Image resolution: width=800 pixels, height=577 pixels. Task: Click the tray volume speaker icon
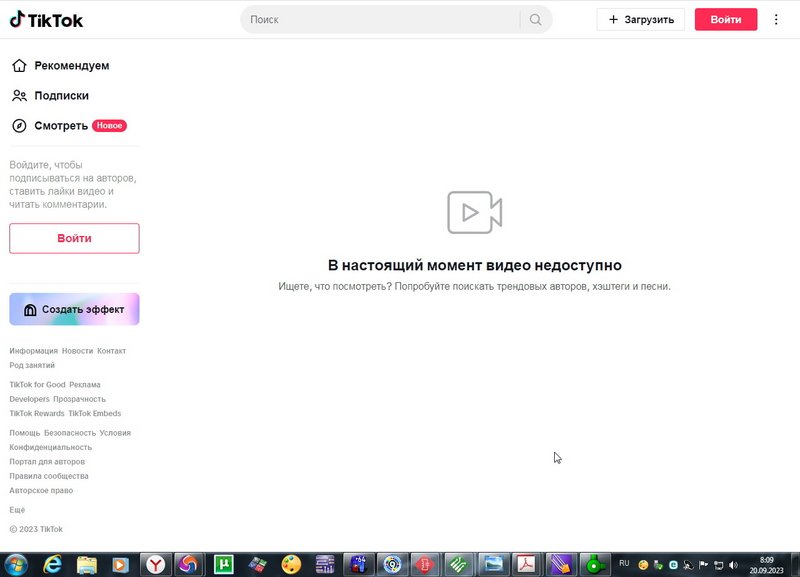click(734, 565)
